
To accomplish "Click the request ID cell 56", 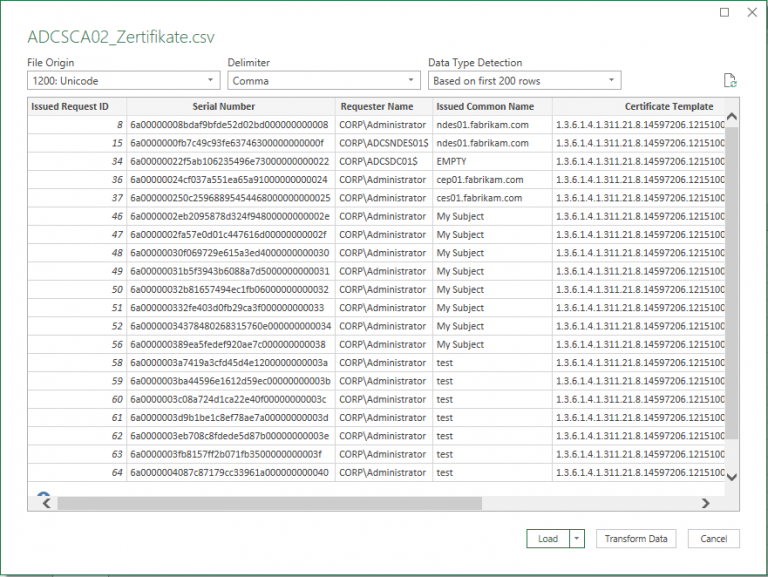I will (77, 345).
